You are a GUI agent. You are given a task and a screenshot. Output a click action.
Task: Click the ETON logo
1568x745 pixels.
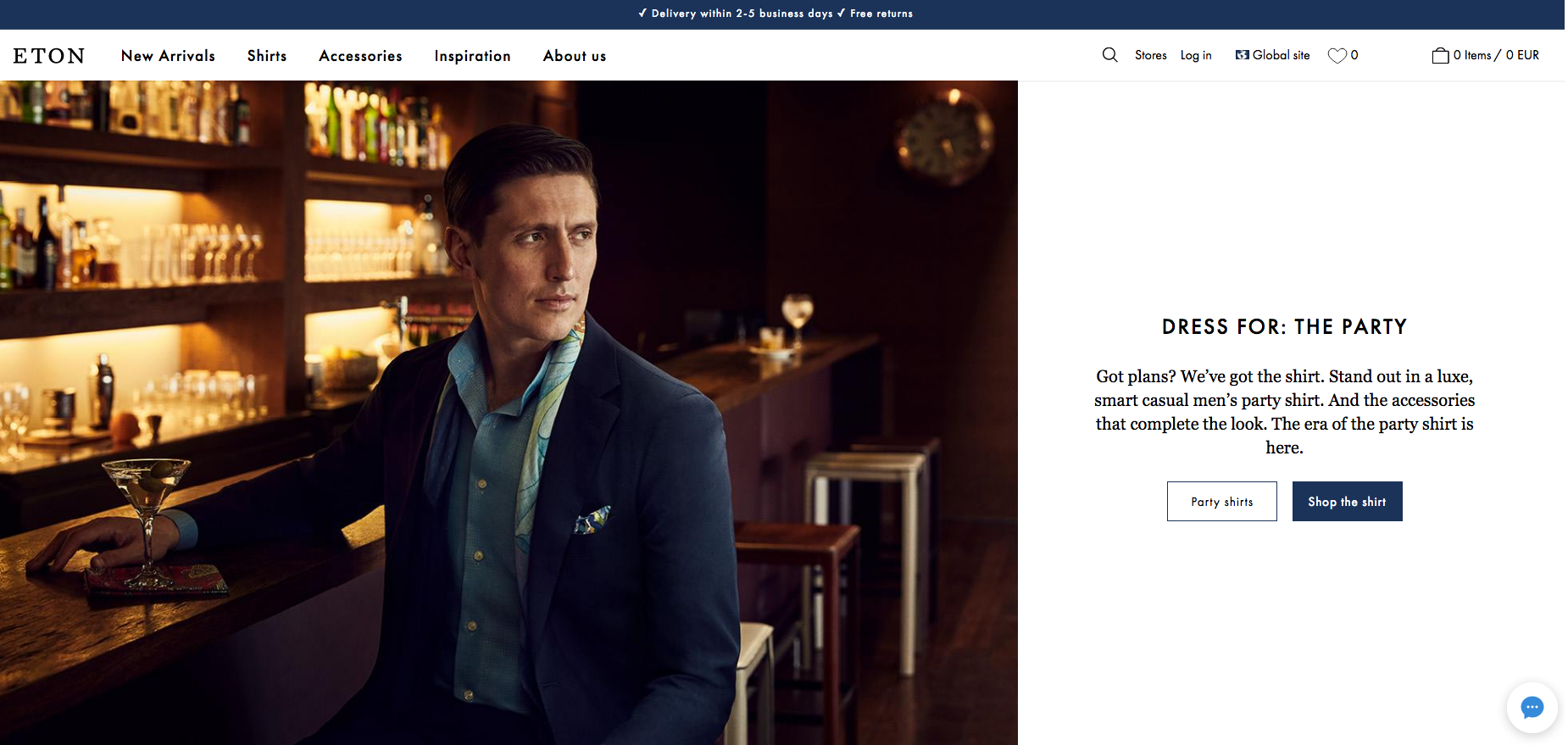49,56
